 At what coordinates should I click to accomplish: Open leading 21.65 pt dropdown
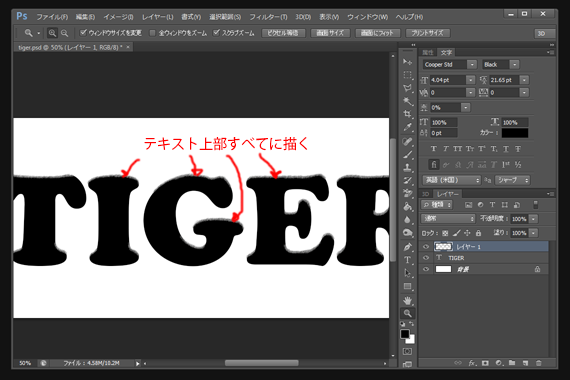click(524, 80)
